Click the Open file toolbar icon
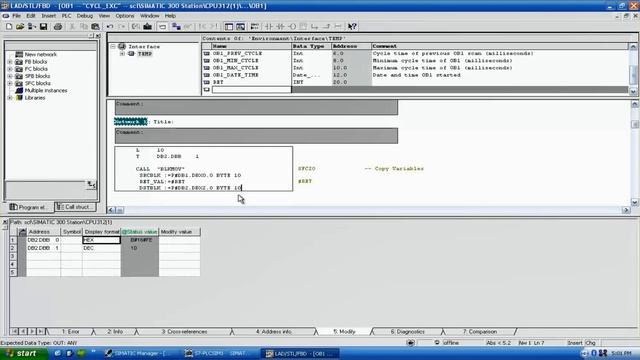Screen dimensions: 640x360 (20, 27)
